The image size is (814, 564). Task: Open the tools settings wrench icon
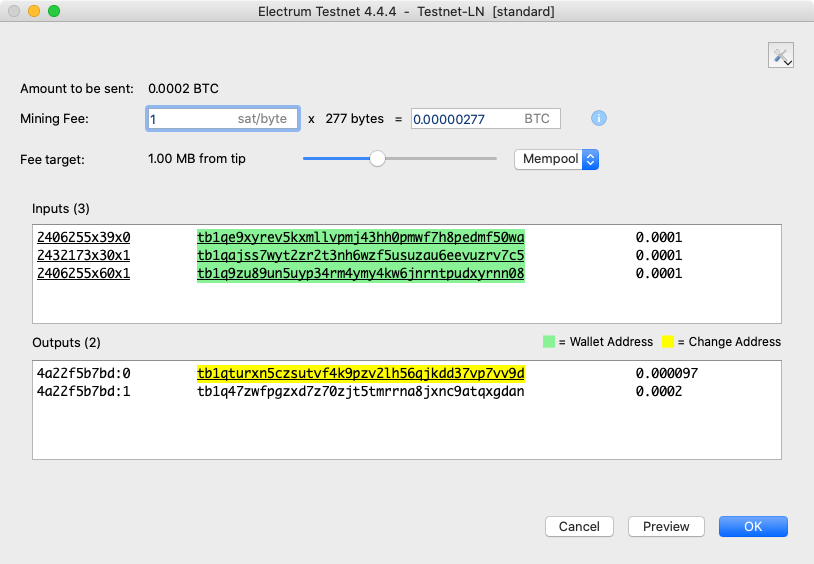coord(781,55)
